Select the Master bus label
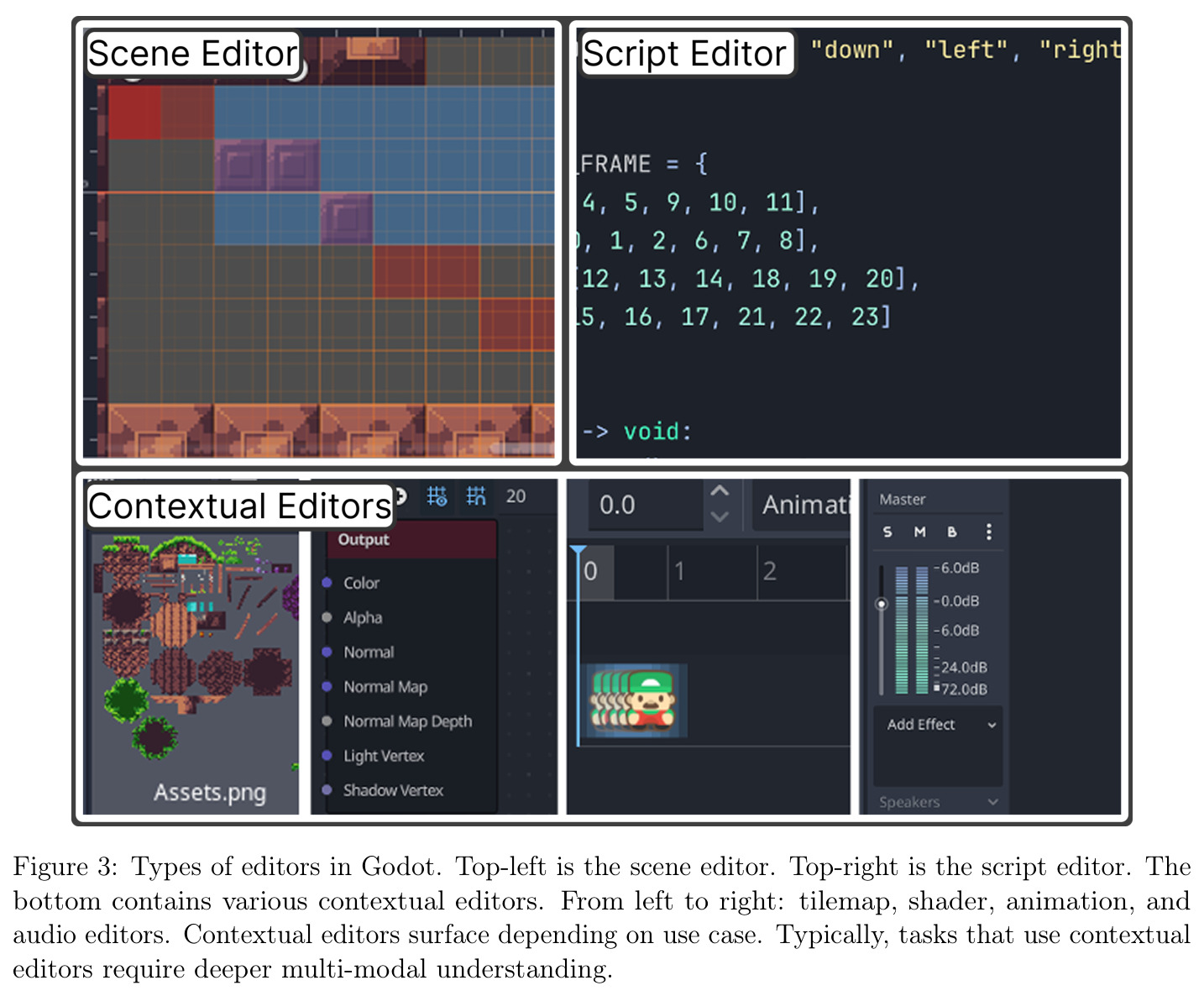 [x=902, y=499]
